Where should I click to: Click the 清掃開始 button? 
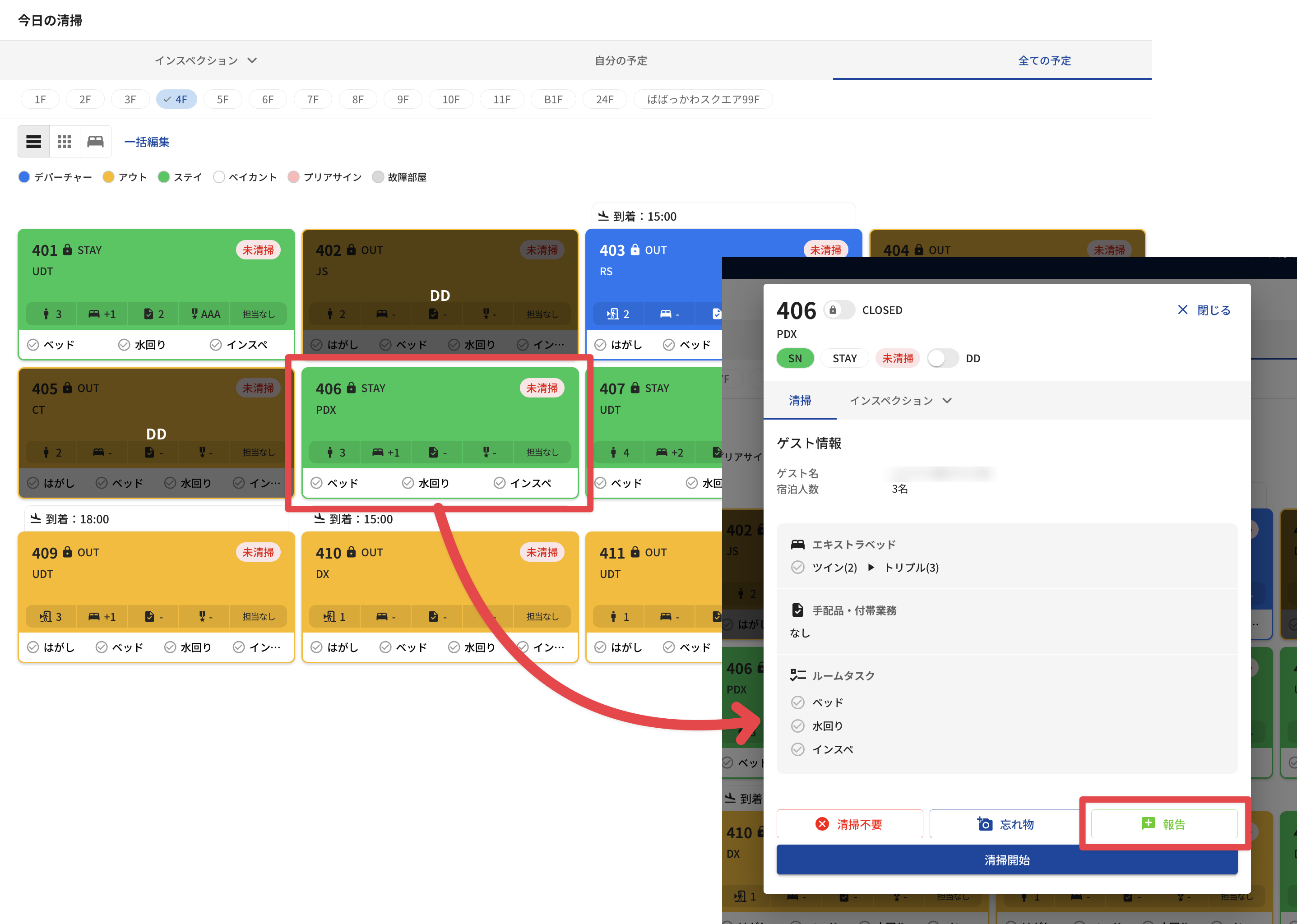pyautogui.click(x=1007, y=859)
